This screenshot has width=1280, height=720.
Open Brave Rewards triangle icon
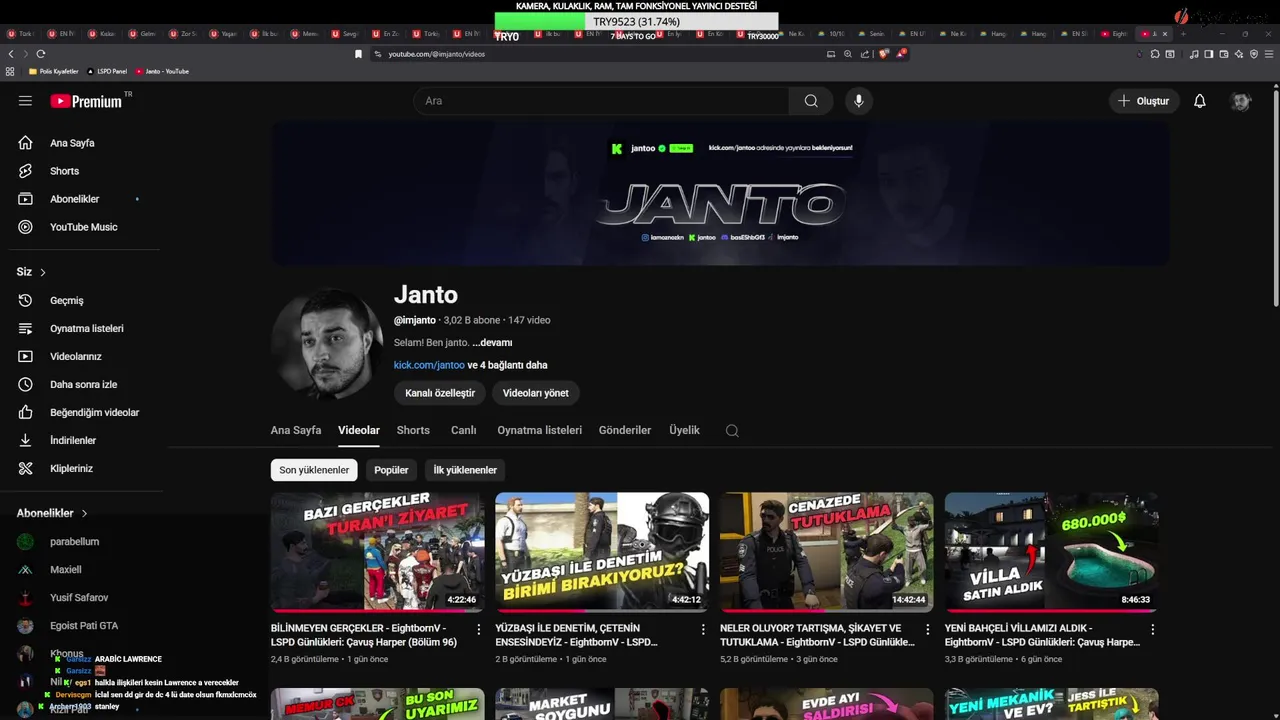coord(901,54)
